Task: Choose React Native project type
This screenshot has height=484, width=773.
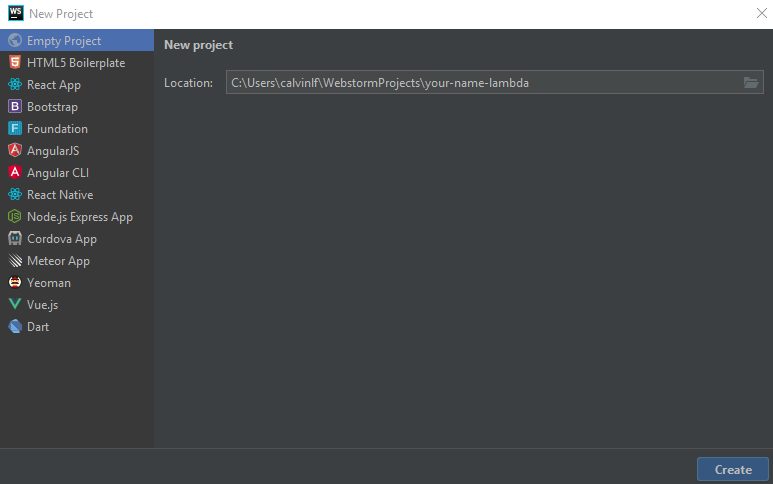Action: [x=77, y=195]
